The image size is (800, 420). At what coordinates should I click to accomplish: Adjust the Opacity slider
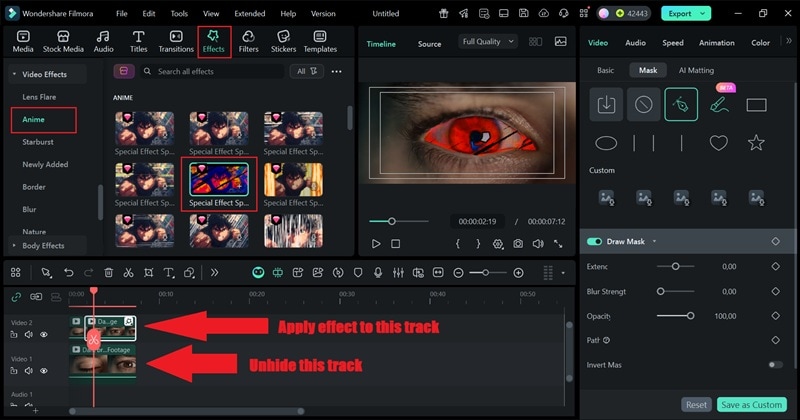pos(675,316)
